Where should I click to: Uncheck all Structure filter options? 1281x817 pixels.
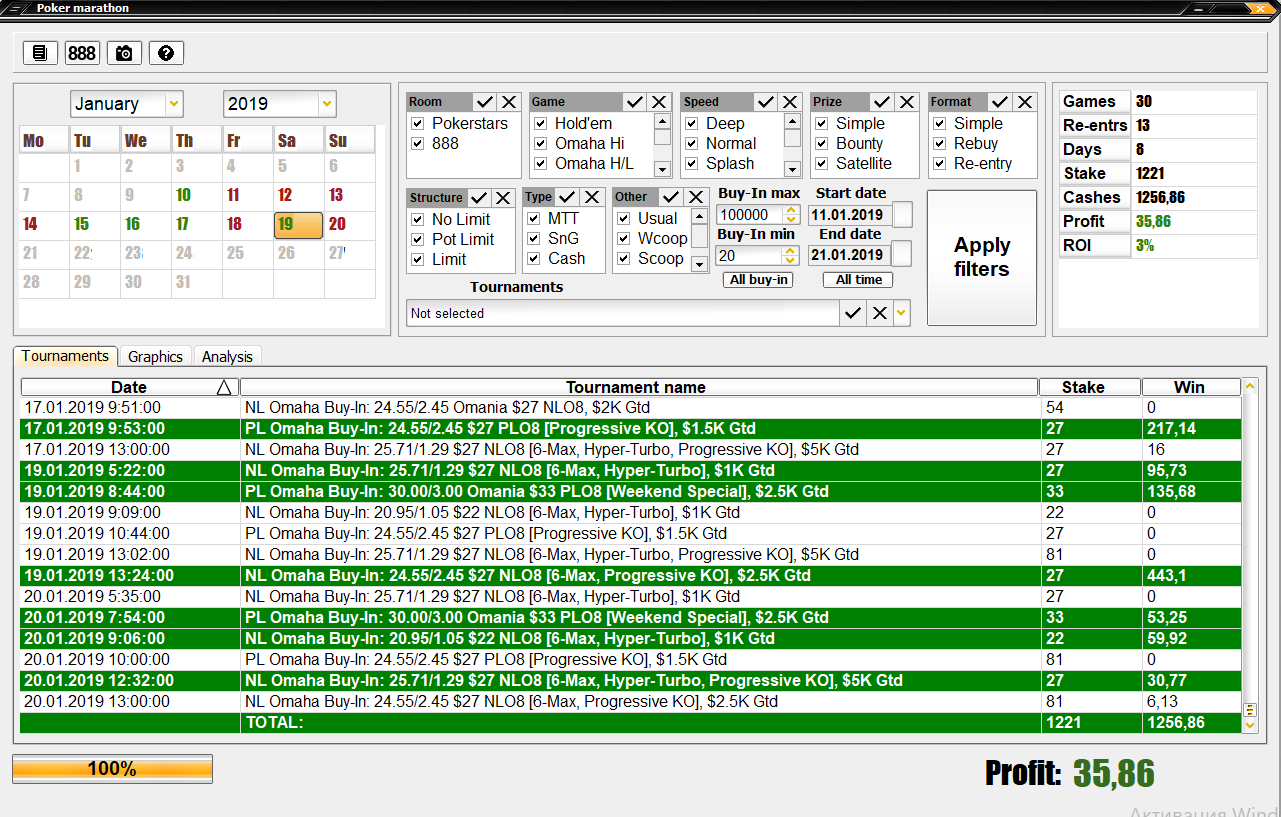[x=503, y=198]
